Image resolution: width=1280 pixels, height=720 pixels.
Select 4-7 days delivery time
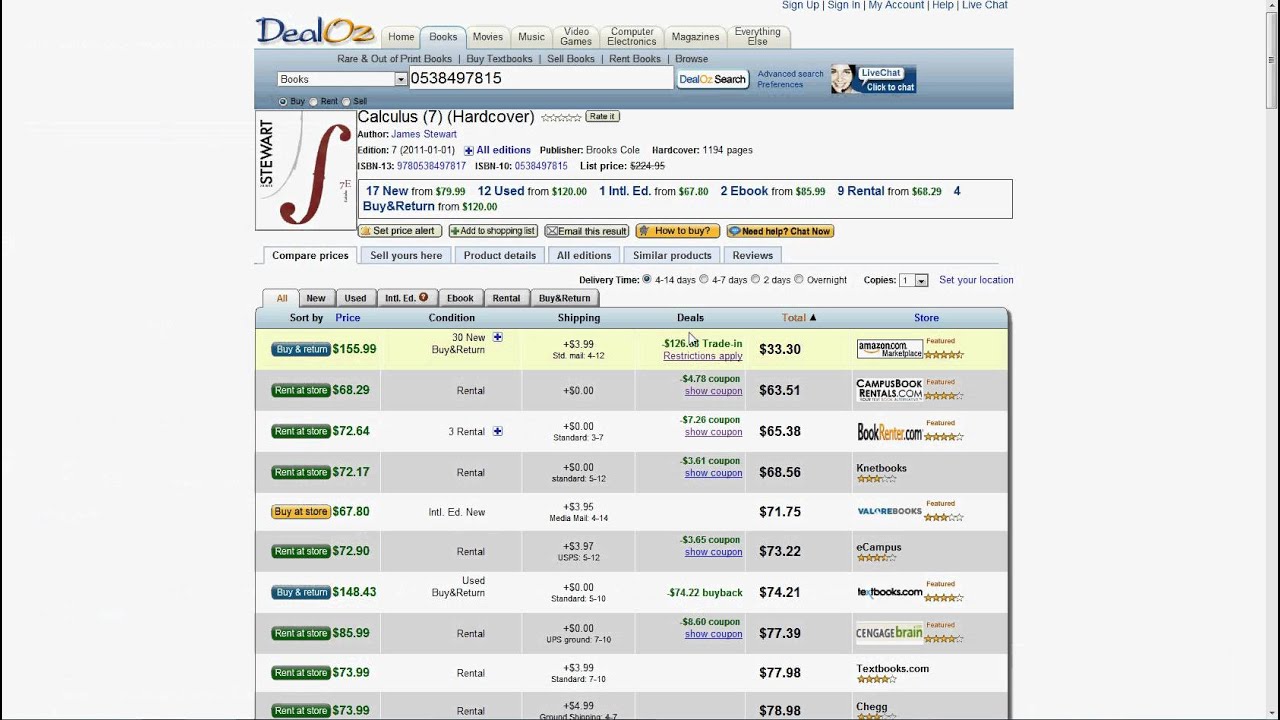tap(704, 280)
